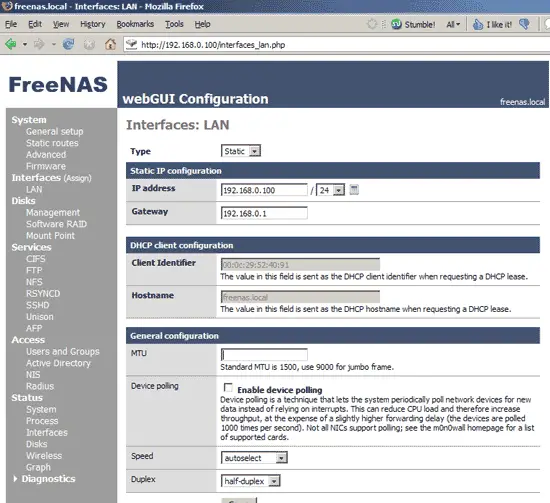550x503 pixels.
Task: Click the Stumble! toolbar button
Action: point(413,24)
